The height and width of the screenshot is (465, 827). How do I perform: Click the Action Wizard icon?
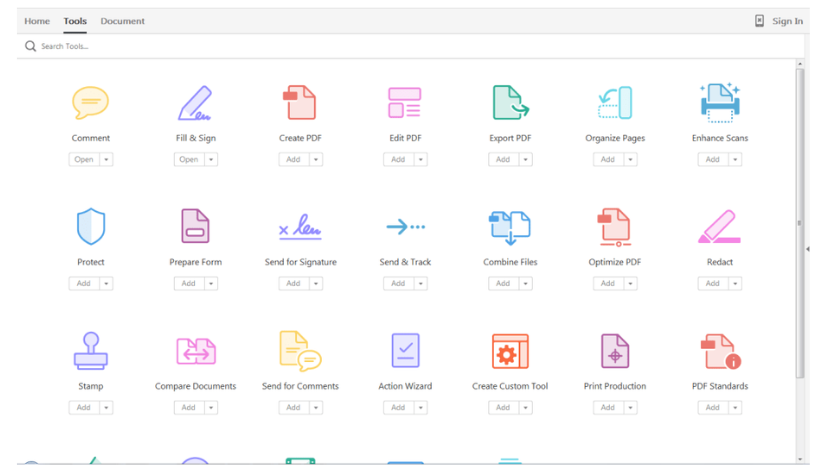pos(405,351)
